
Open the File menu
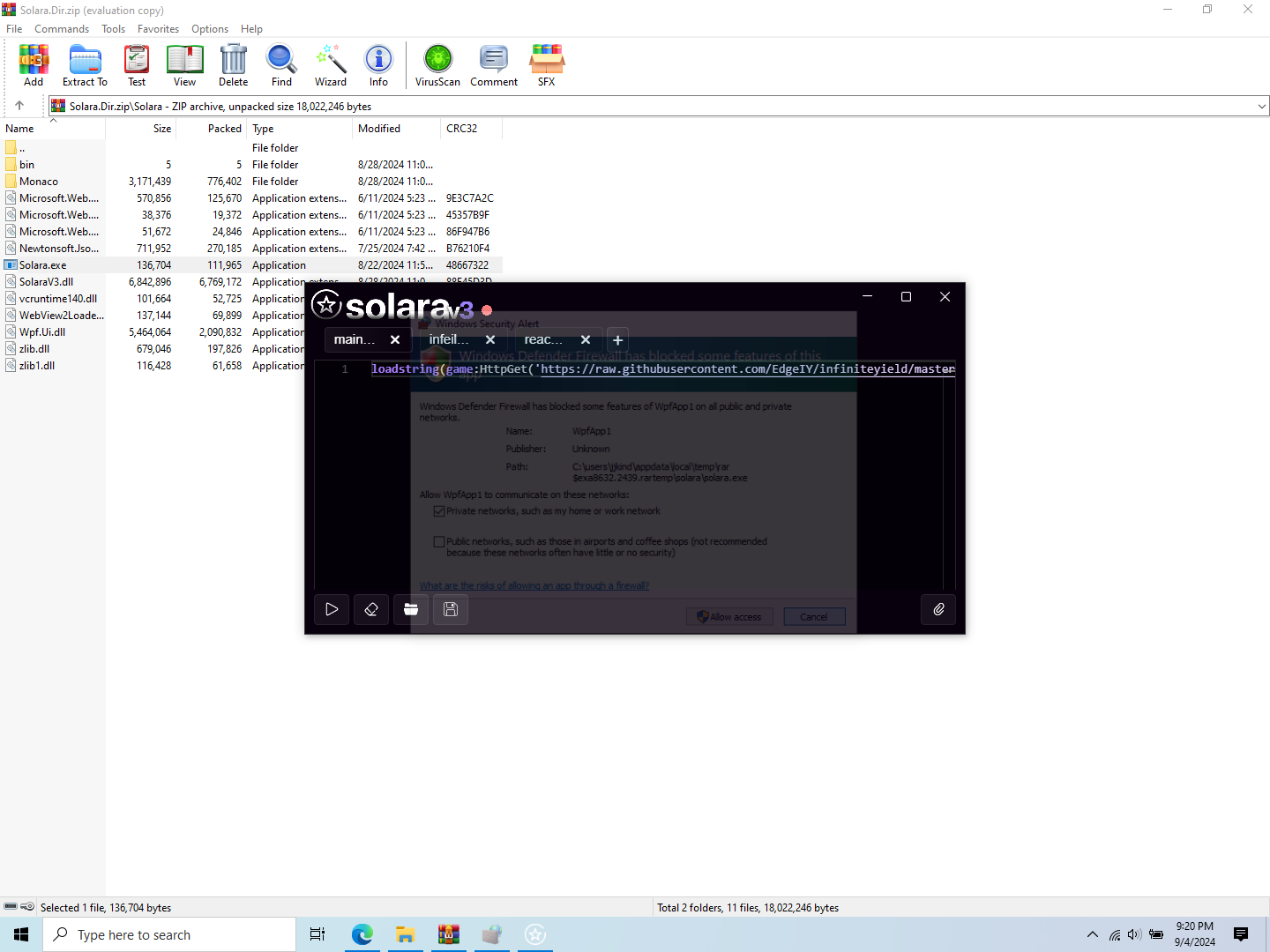14,29
